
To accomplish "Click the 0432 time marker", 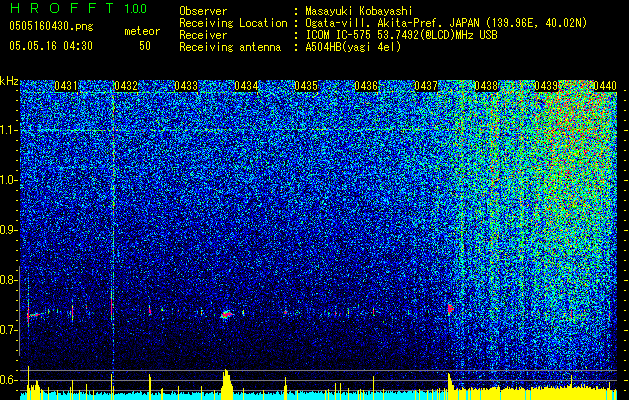I will coord(126,86).
